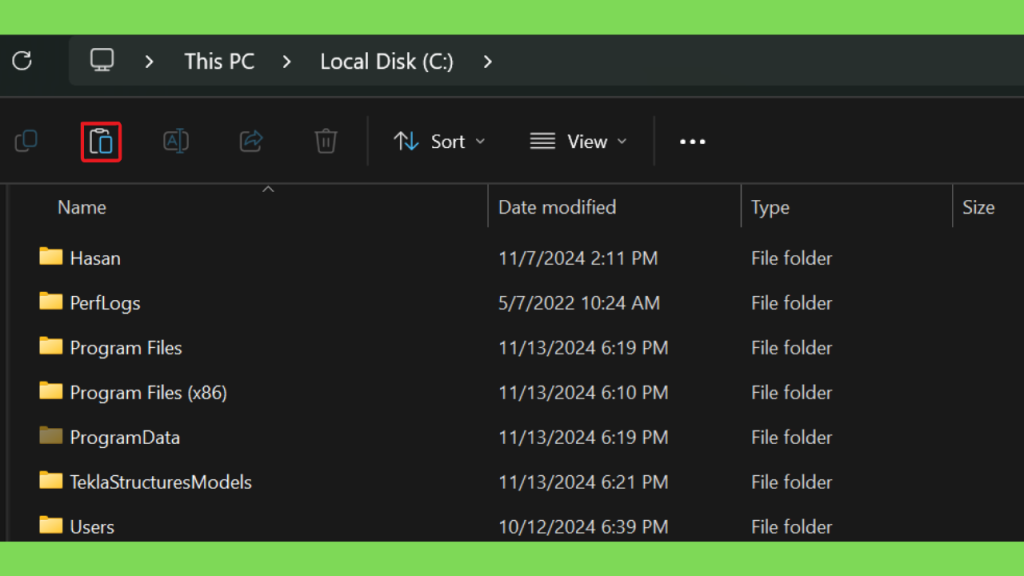Click the computer monitor icon in address bar
The image size is (1024, 576).
click(x=102, y=61)
